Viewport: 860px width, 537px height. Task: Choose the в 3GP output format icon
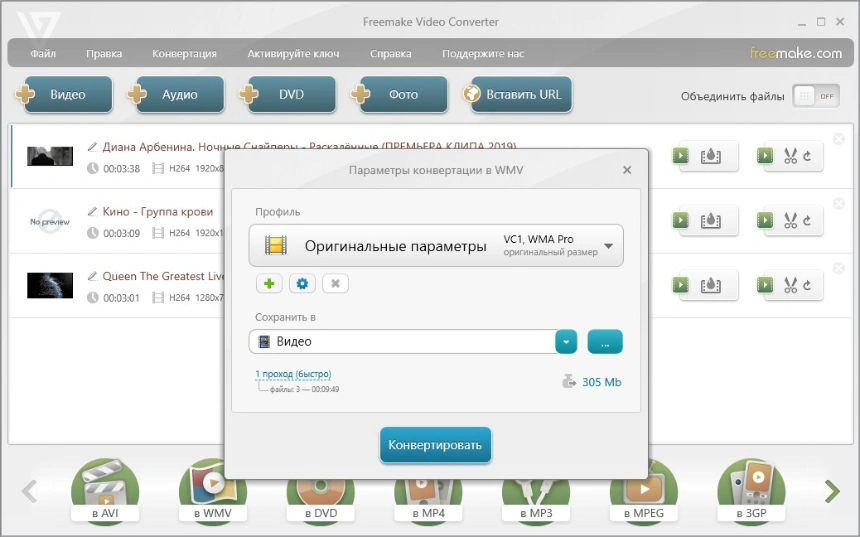click(x=751, y=491)
